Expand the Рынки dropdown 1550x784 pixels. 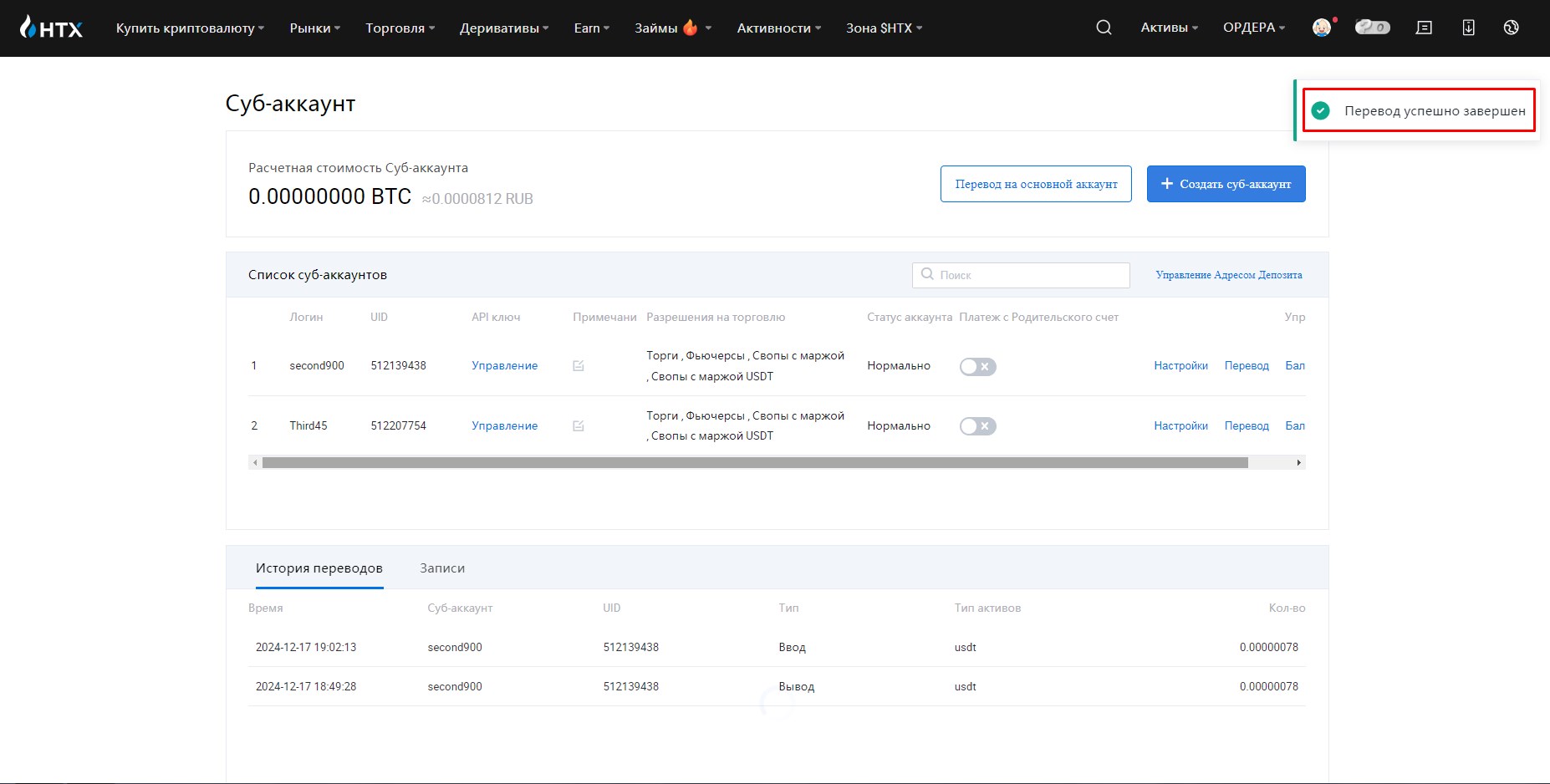[315, 28]
